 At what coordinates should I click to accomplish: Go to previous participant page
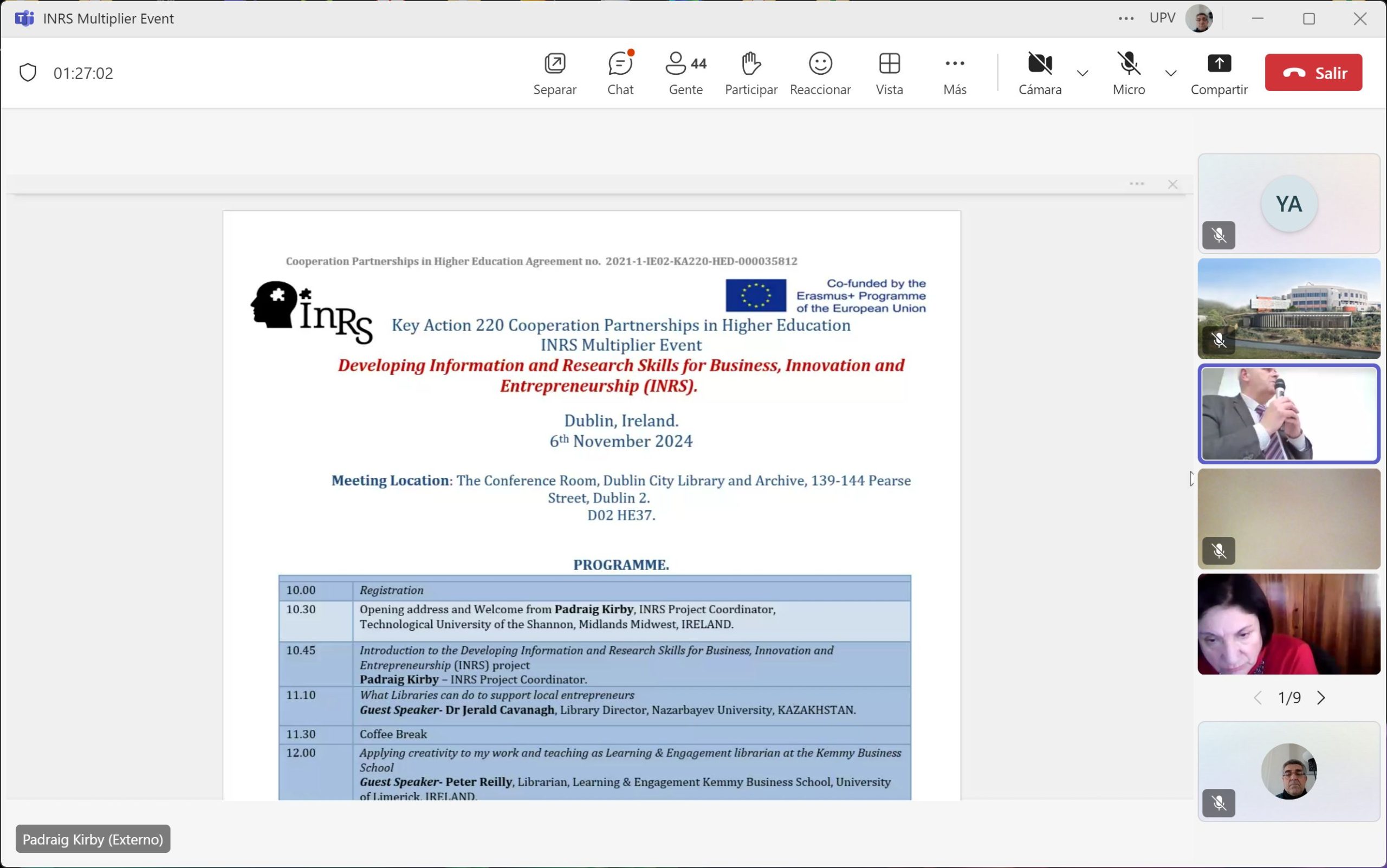pos(1258,697)
